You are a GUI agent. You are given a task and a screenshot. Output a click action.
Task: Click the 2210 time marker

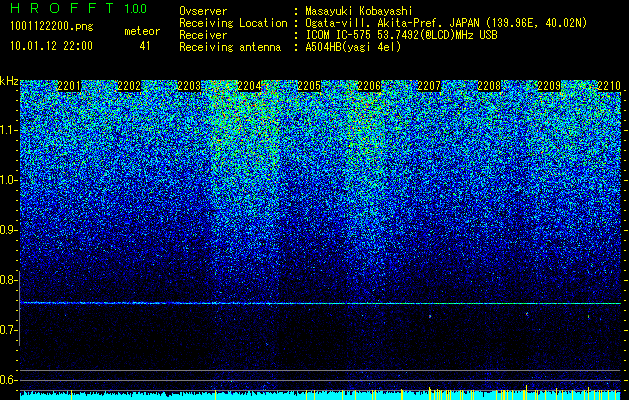tap(609, 86)
